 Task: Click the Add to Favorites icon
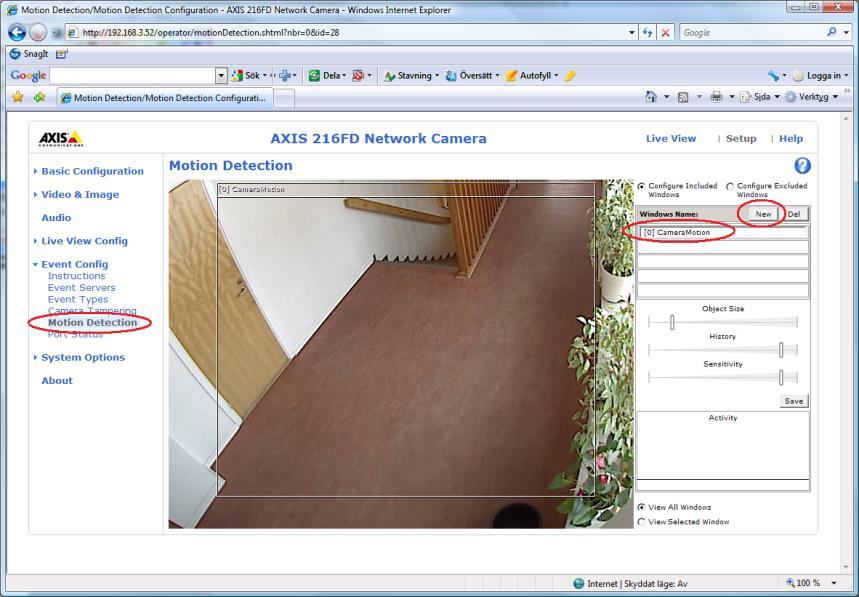(39, 97)
